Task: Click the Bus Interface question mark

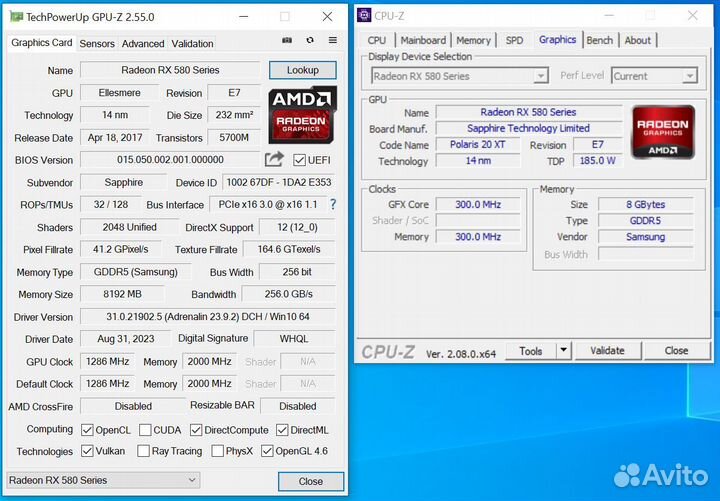Action: (333, 204)
